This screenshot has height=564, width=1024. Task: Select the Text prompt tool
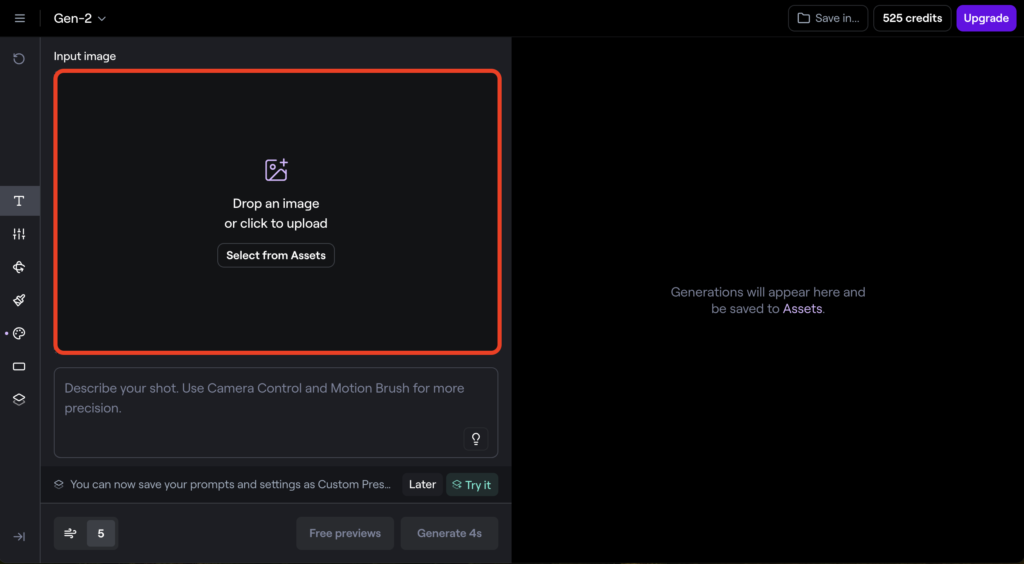coord(19,201)
